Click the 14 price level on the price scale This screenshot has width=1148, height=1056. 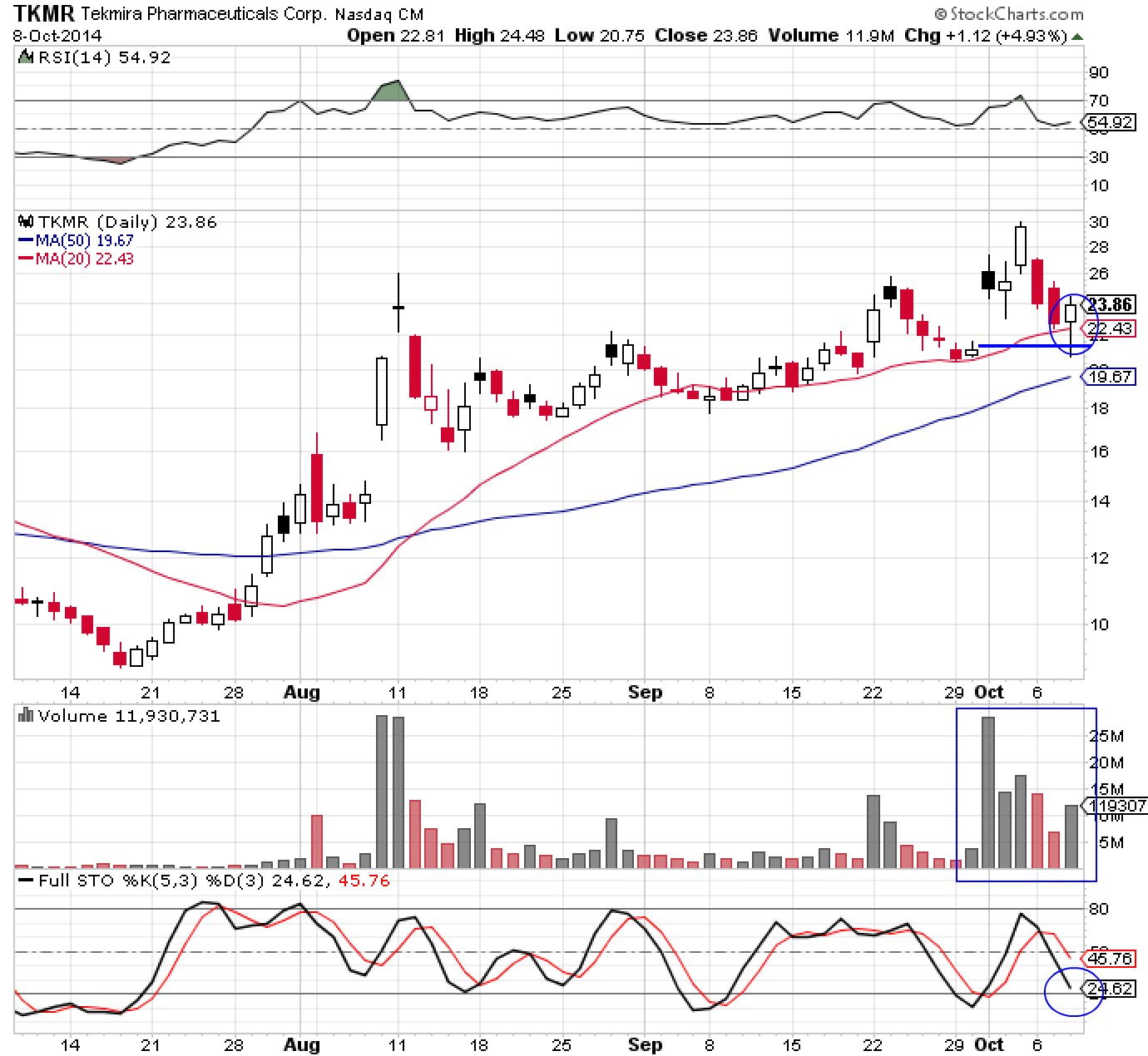coord(1099,501)
